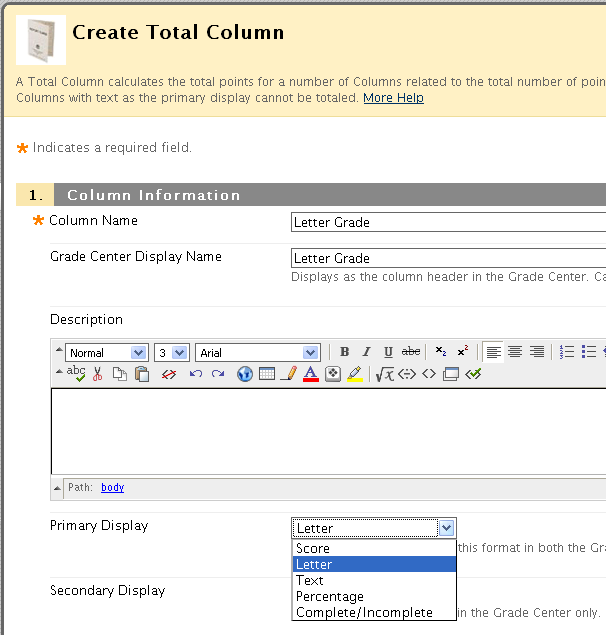This screenshot has width=606, height=635.
Task: Redo the last edit
Action: [x=218, y=374]
